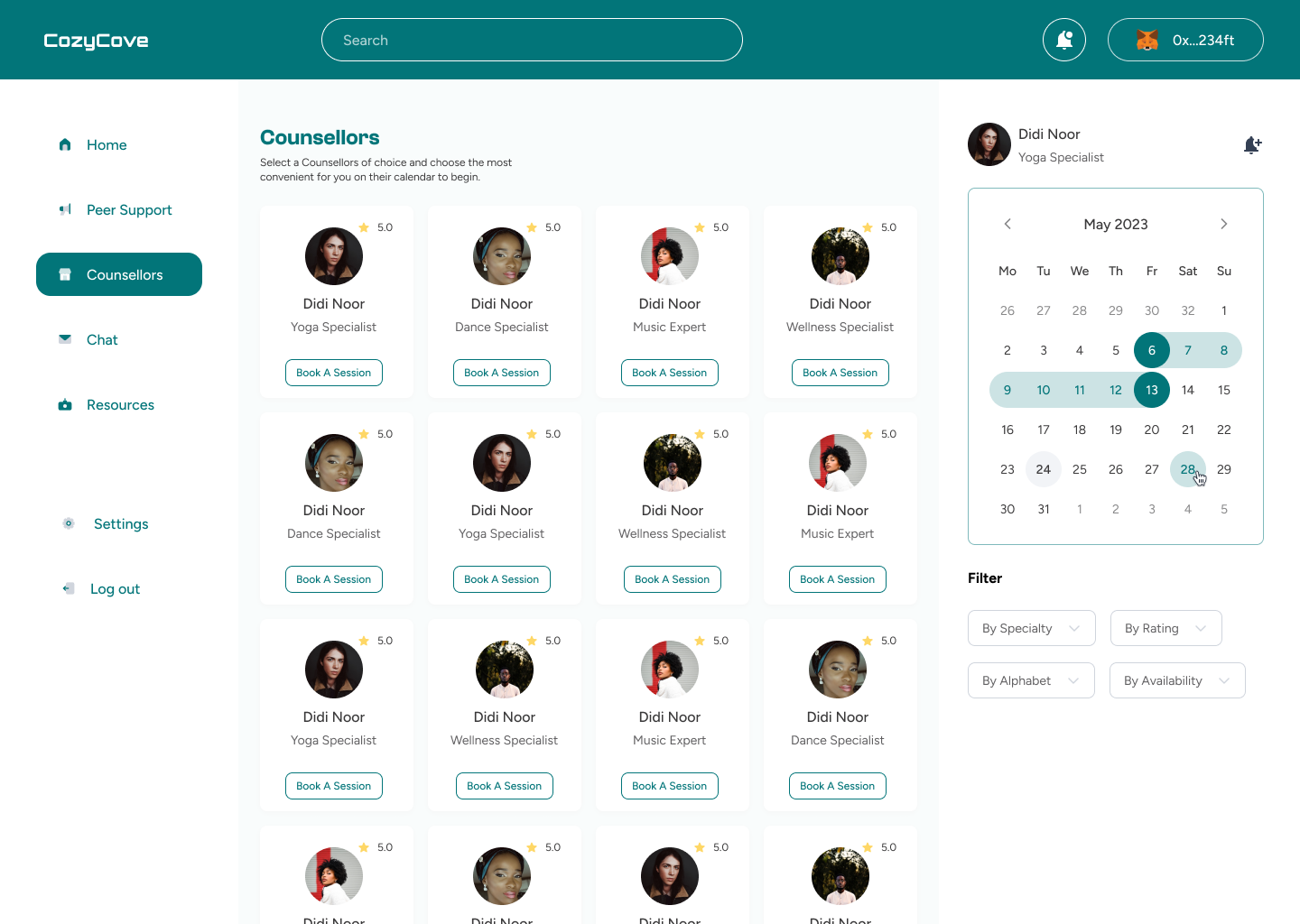
Task: Go to previous month in calendar
Action: pyautogui.click(x=1007, y=224)
